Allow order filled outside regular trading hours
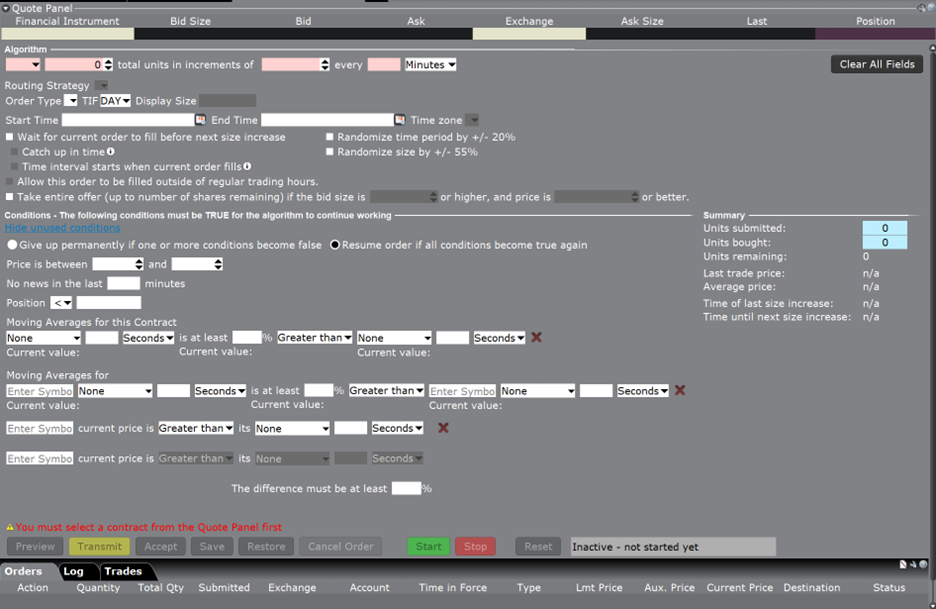The width and height of the screenshot is (936, 609). pos(10,182)
